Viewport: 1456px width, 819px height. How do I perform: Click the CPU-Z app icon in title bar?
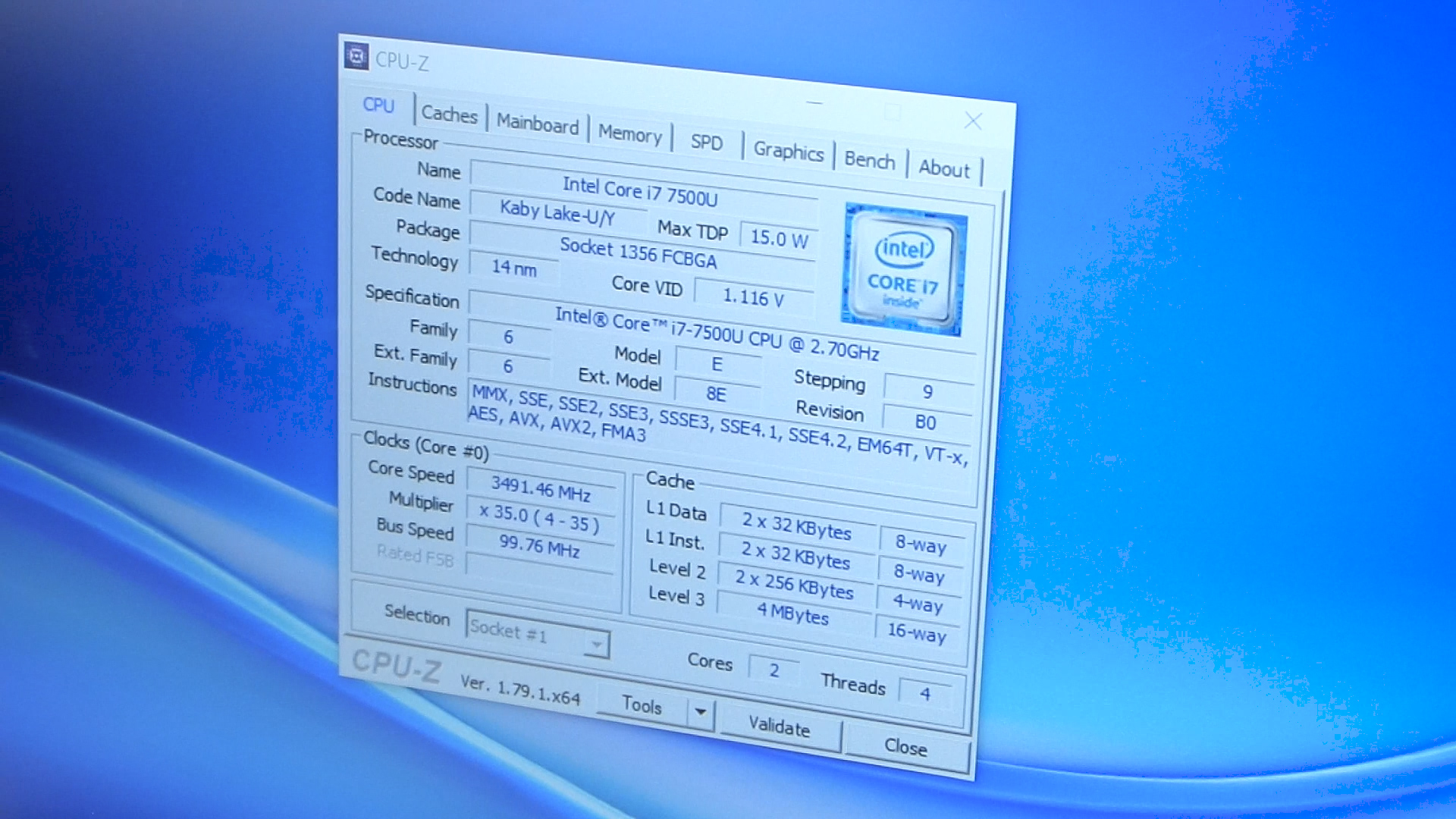point(356,56)
